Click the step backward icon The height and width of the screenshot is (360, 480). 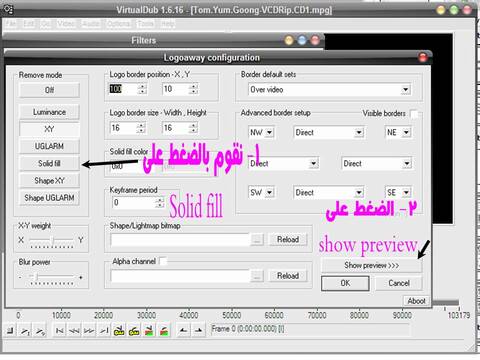pyautogui.click(x=74, y=331)
